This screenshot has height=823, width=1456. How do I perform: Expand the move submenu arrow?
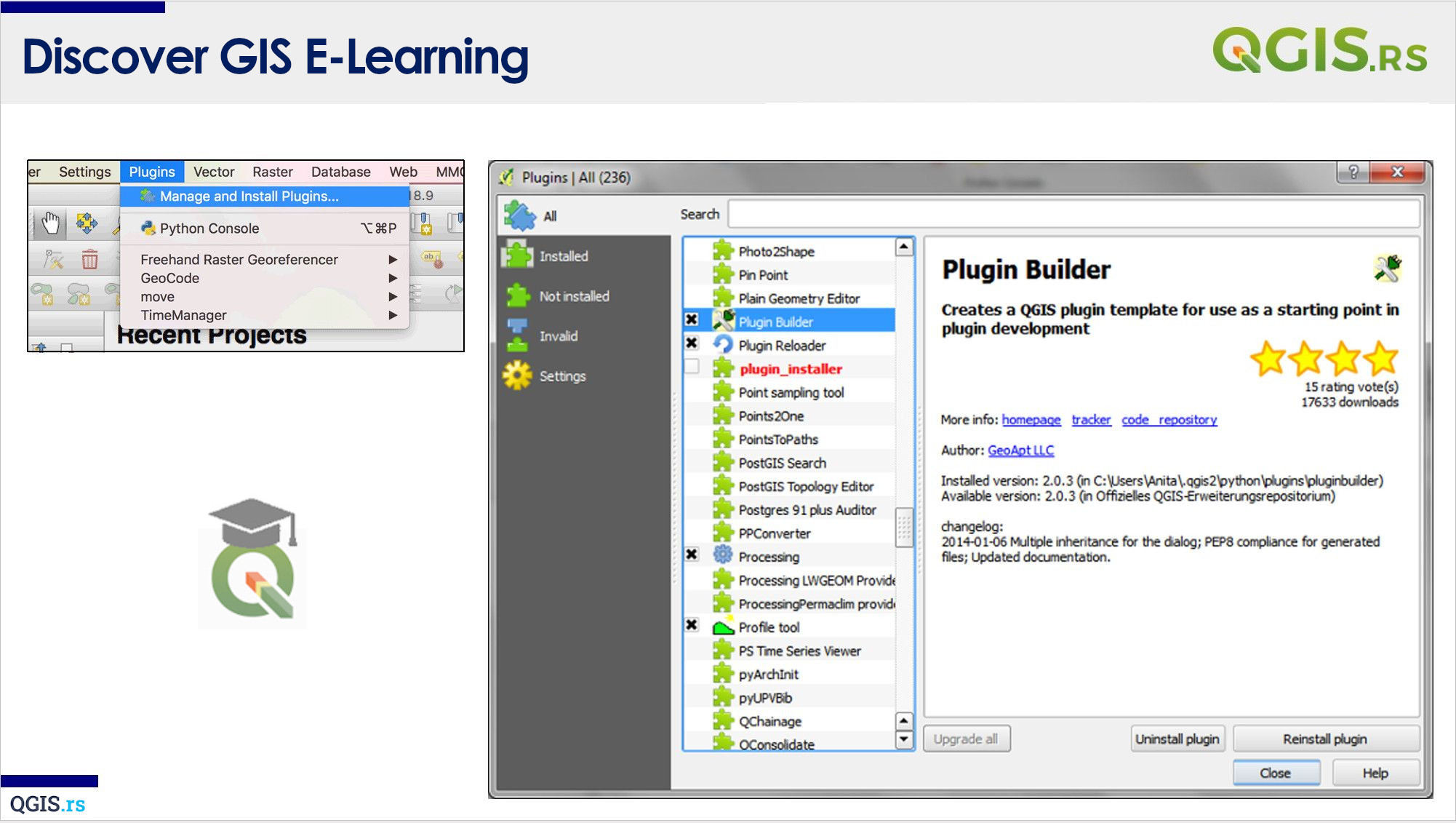point(393,297)
